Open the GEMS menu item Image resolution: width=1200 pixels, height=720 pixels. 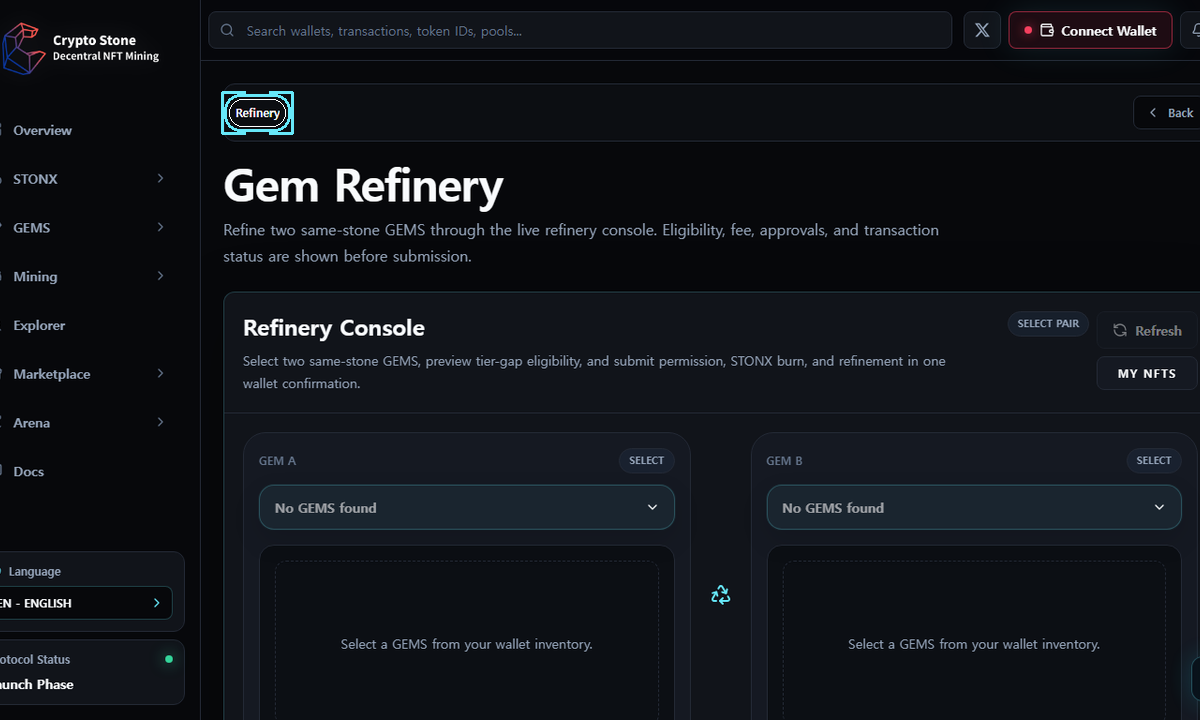(x=32, y=228)
